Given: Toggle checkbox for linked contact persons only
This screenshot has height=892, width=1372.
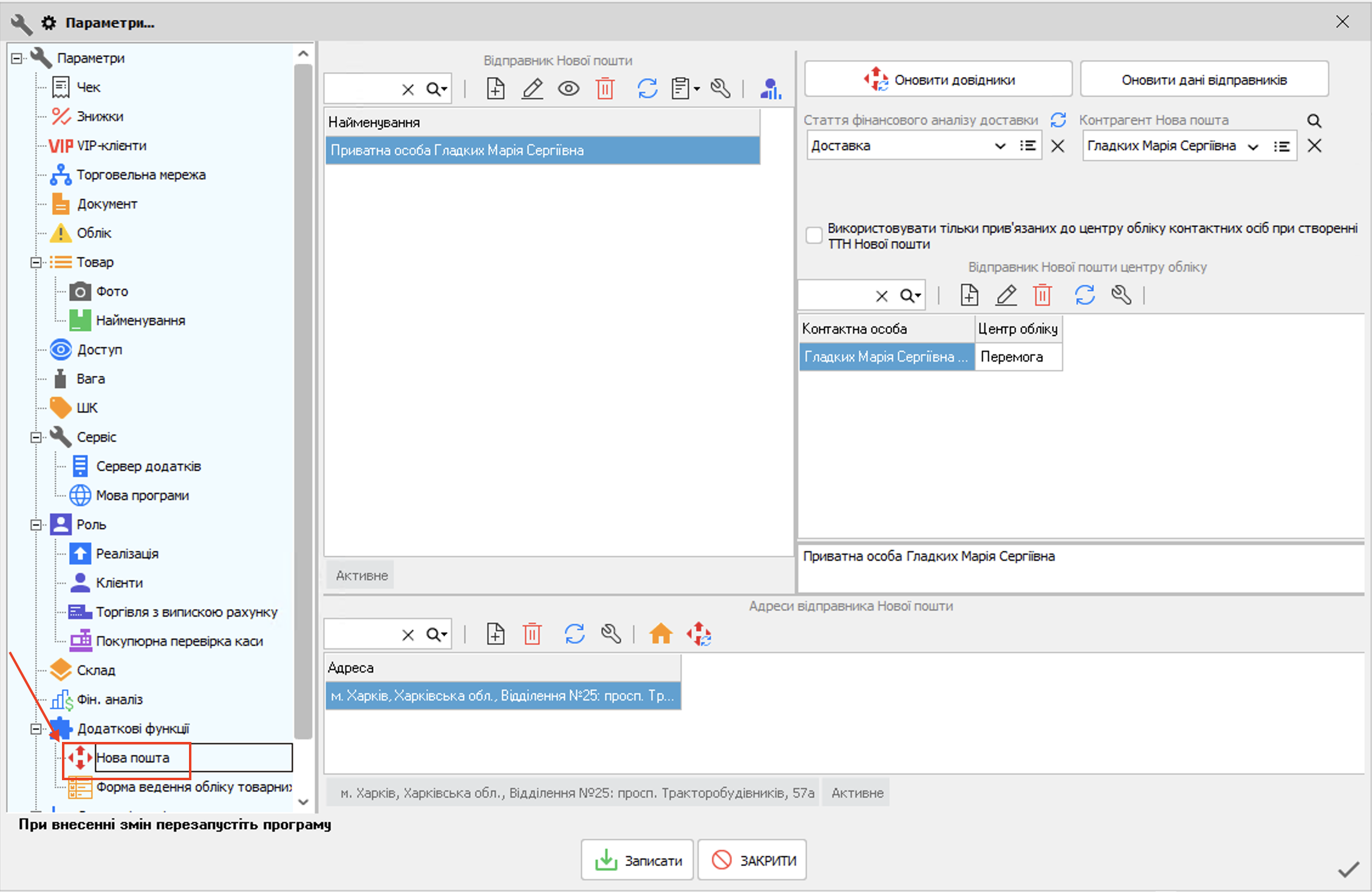Looking at the screenshot, I should point(814,235).
